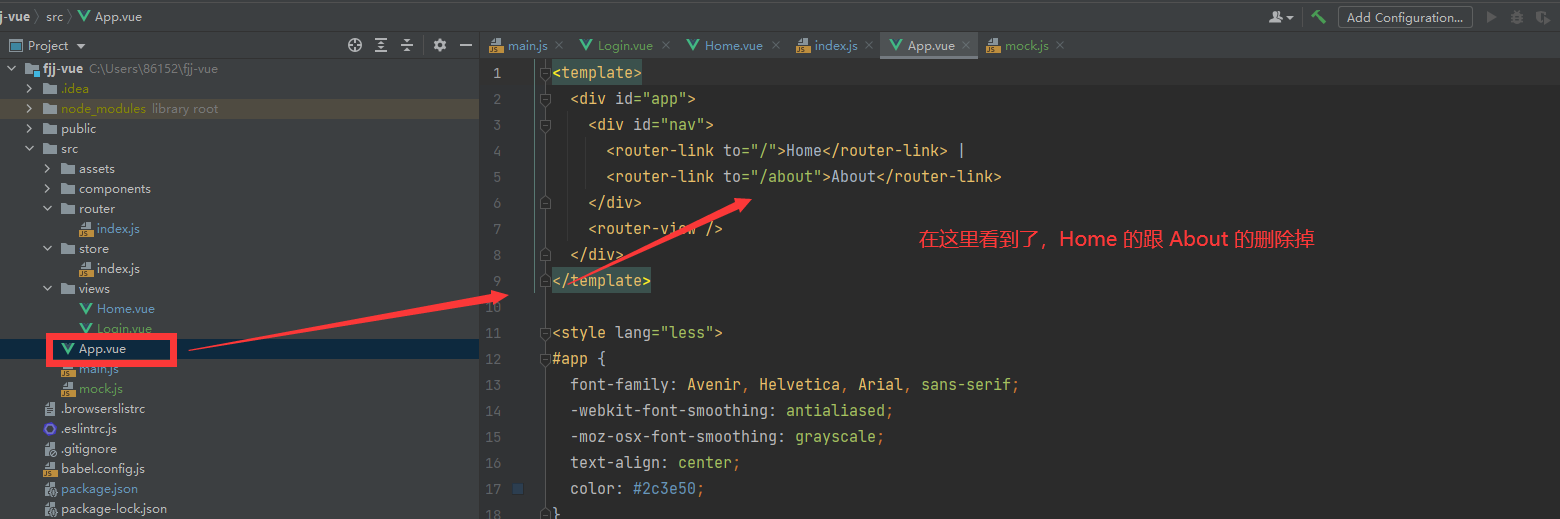Viewport: 1560px width, 519px height.
Task: Click line number 13 in gutter
Action: click(x=493, y=385)
